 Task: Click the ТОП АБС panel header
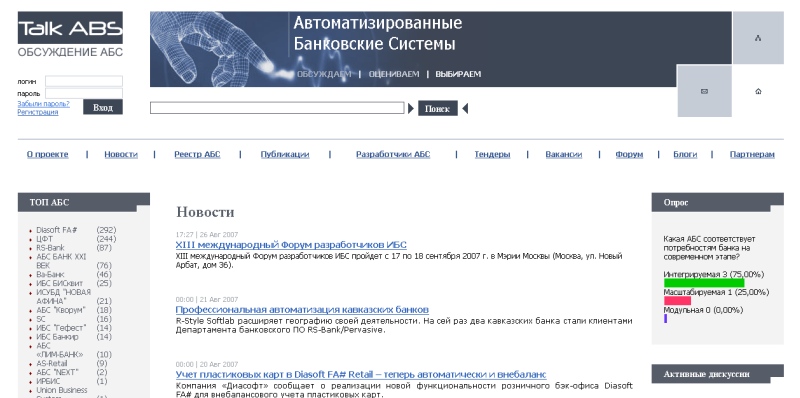point(84,202)
